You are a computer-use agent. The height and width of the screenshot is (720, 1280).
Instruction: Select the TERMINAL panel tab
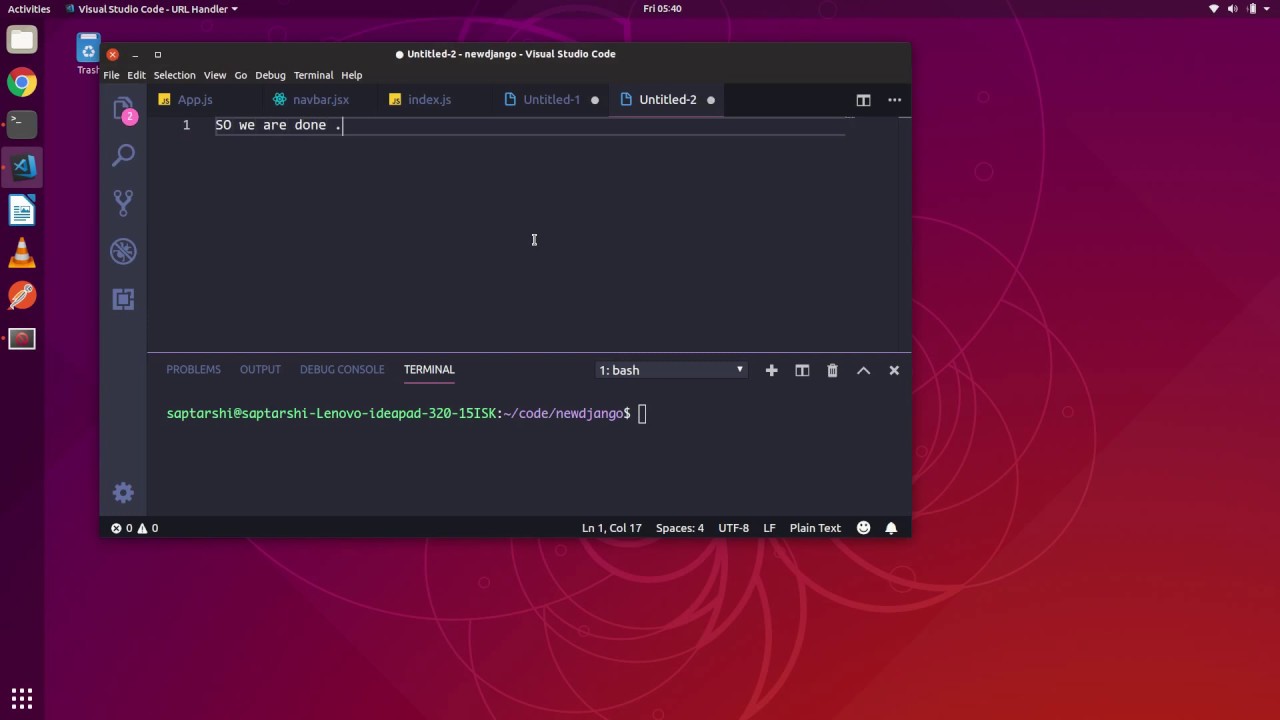tap(429, 370)
